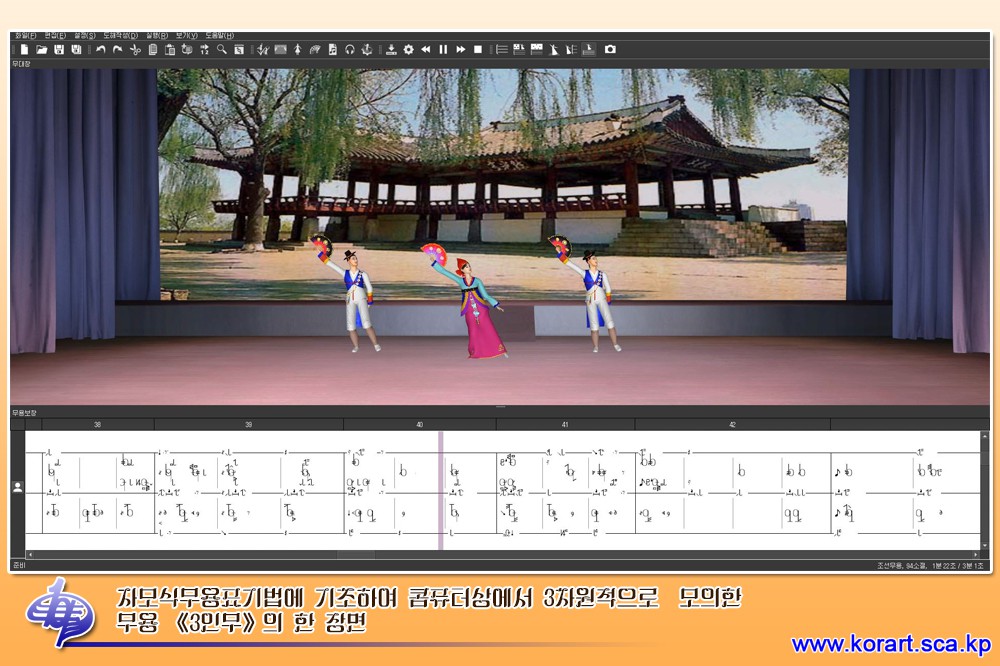Click the purple playhead marker in the score
1000x666 pixels.
pos(441,490)
